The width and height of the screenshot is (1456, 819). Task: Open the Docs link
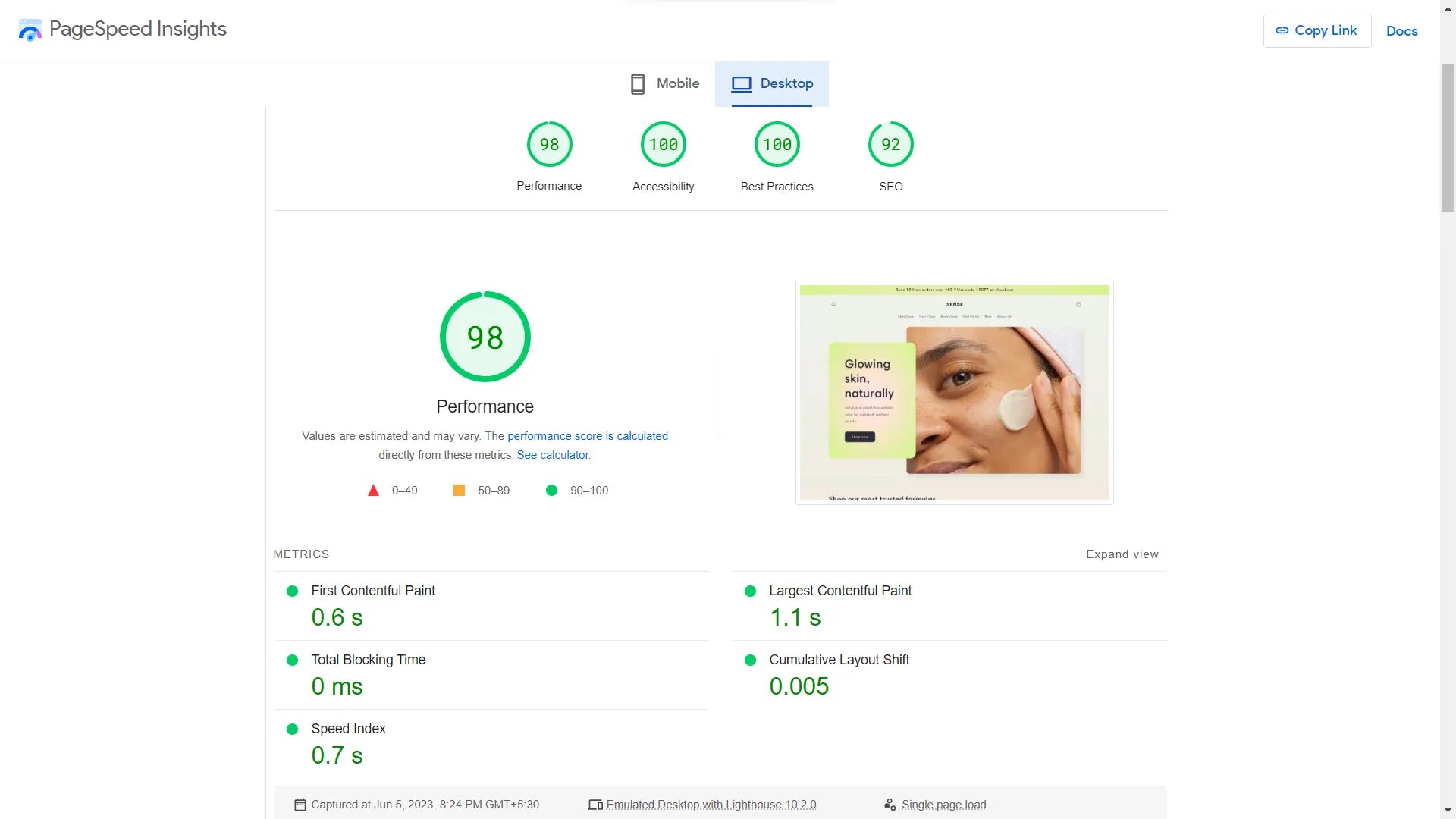click(1401, 31)
